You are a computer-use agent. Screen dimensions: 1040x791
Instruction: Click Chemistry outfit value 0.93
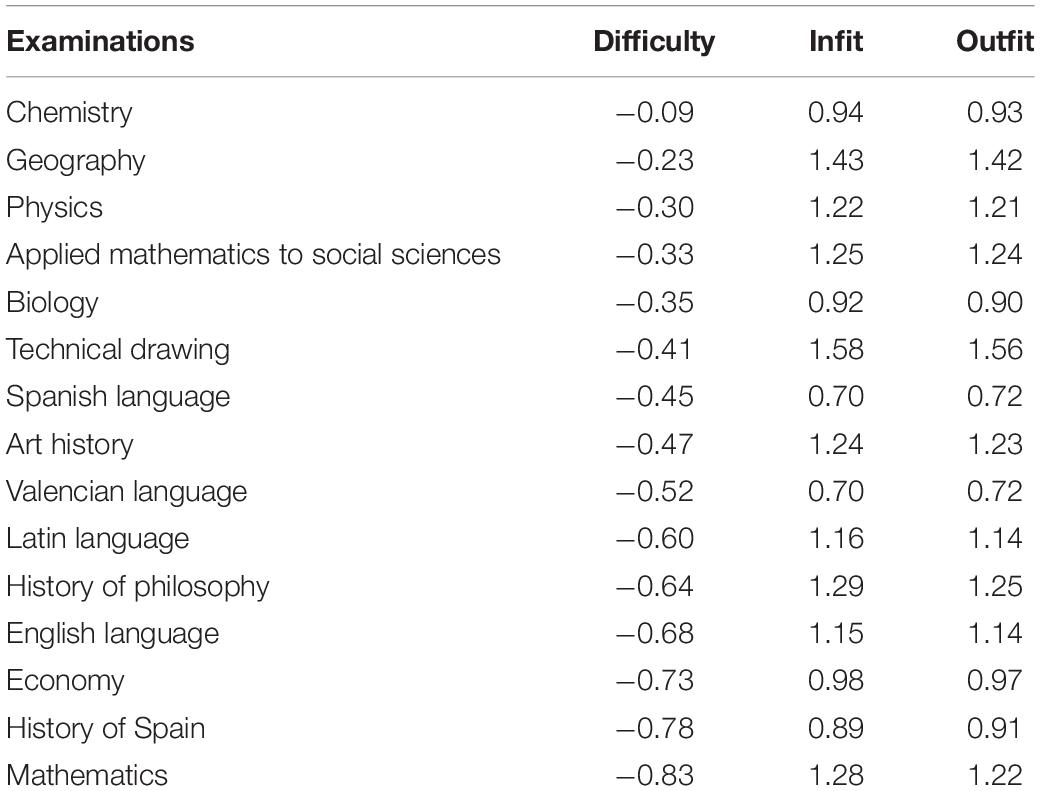994,112
